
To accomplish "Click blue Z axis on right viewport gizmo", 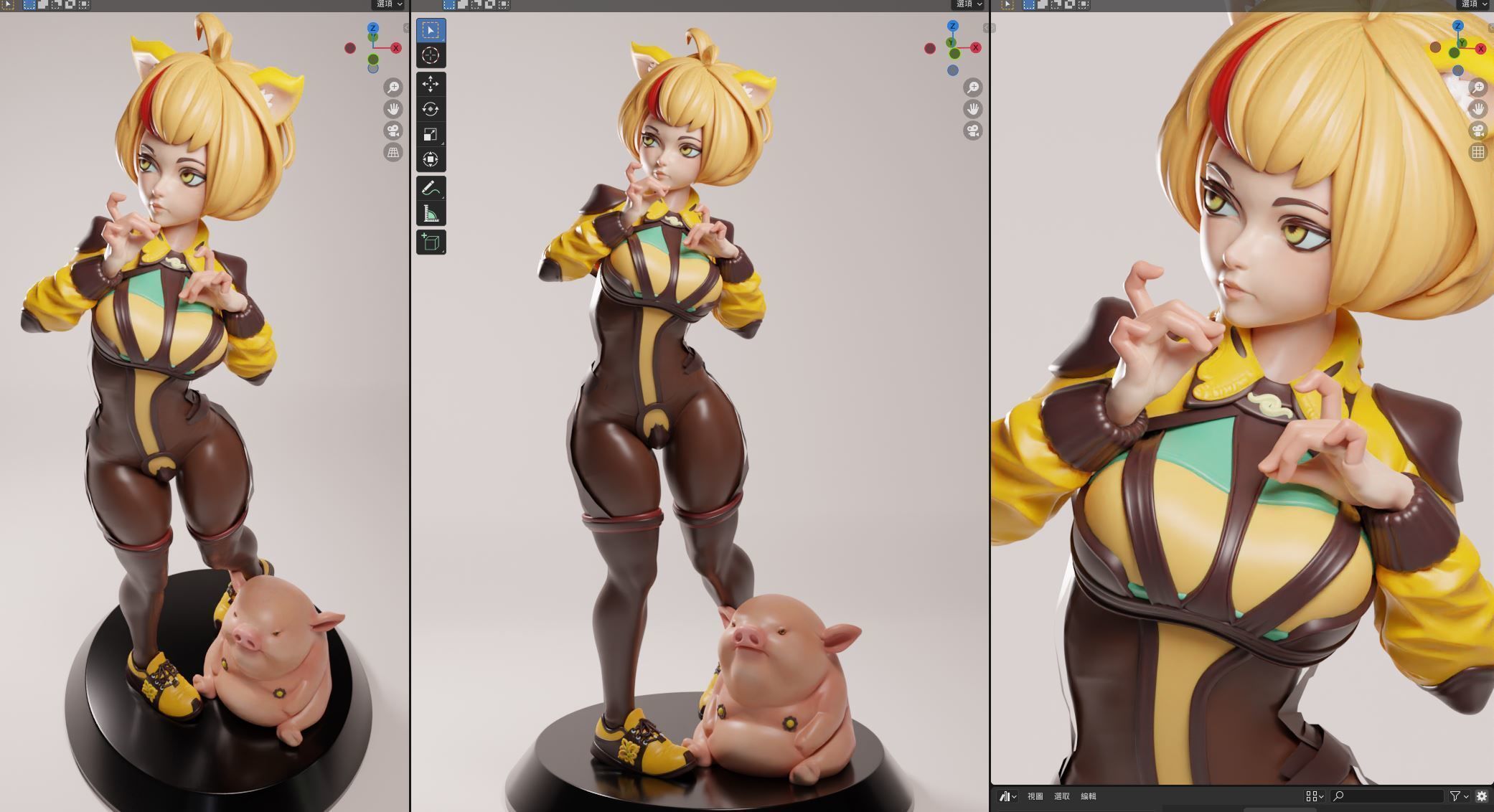I will click(x=1457, y=26).
